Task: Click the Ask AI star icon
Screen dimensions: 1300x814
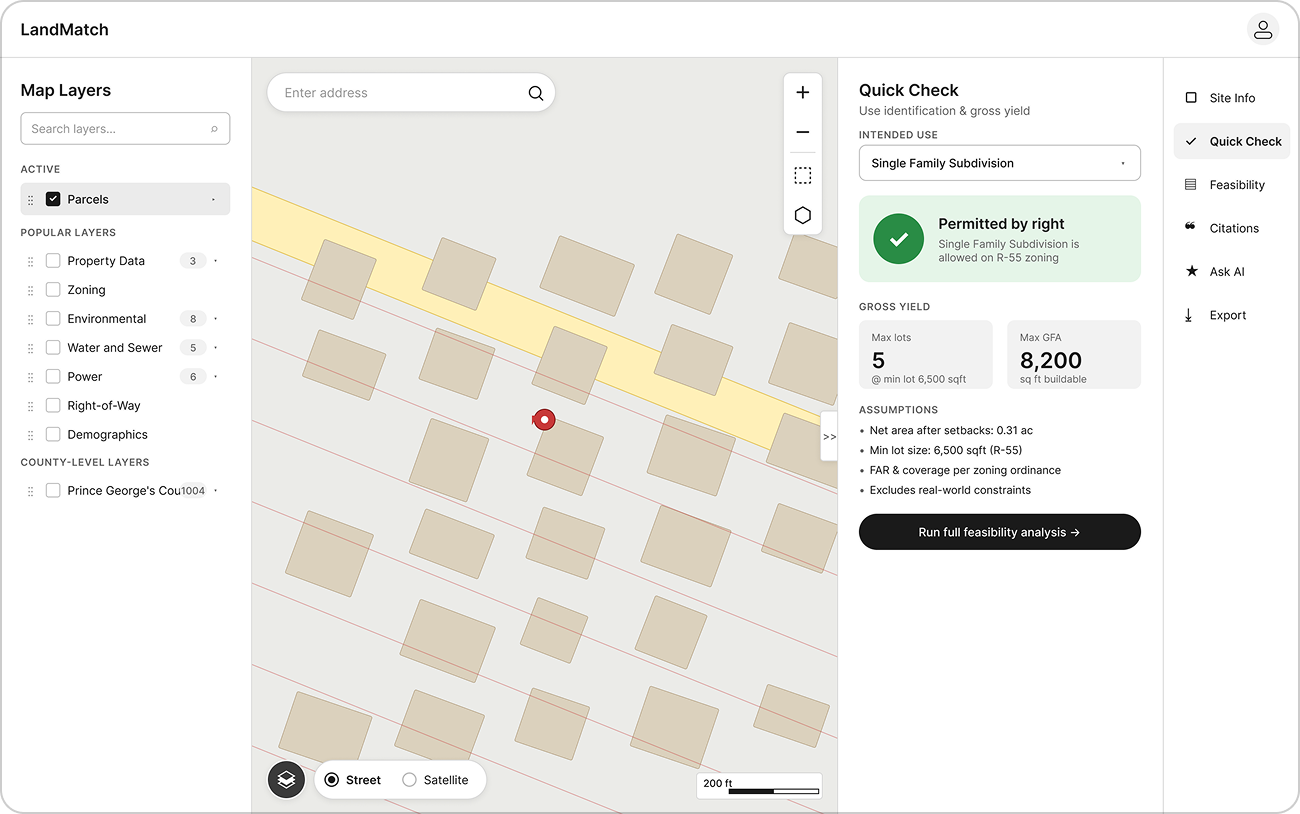Action: [1190, 271]
